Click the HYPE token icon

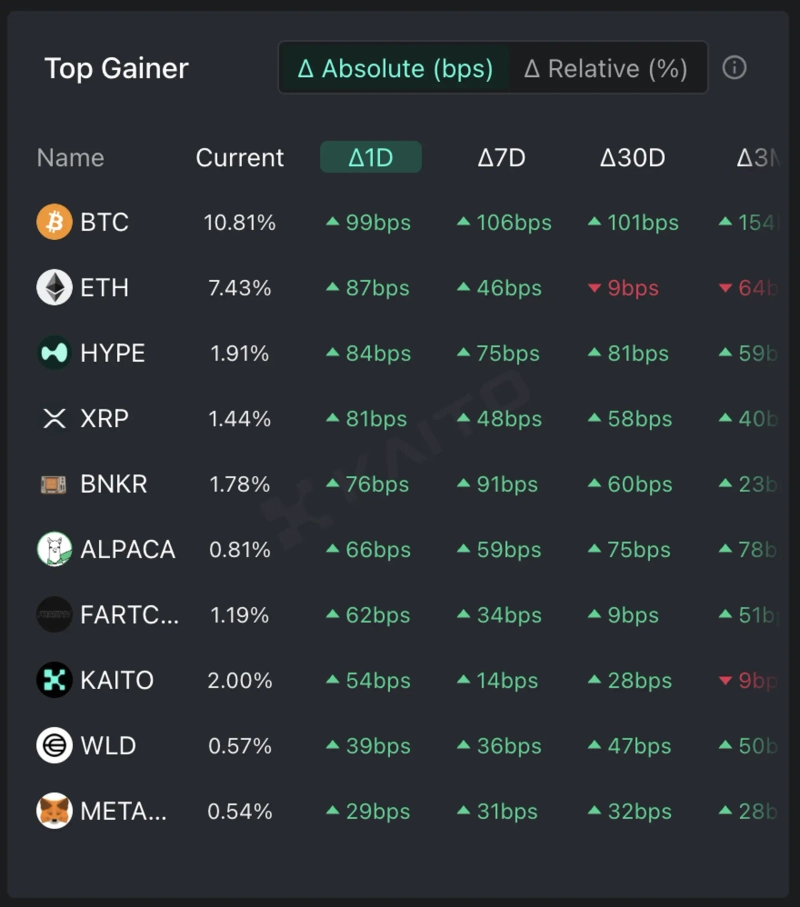pos(55,353)
